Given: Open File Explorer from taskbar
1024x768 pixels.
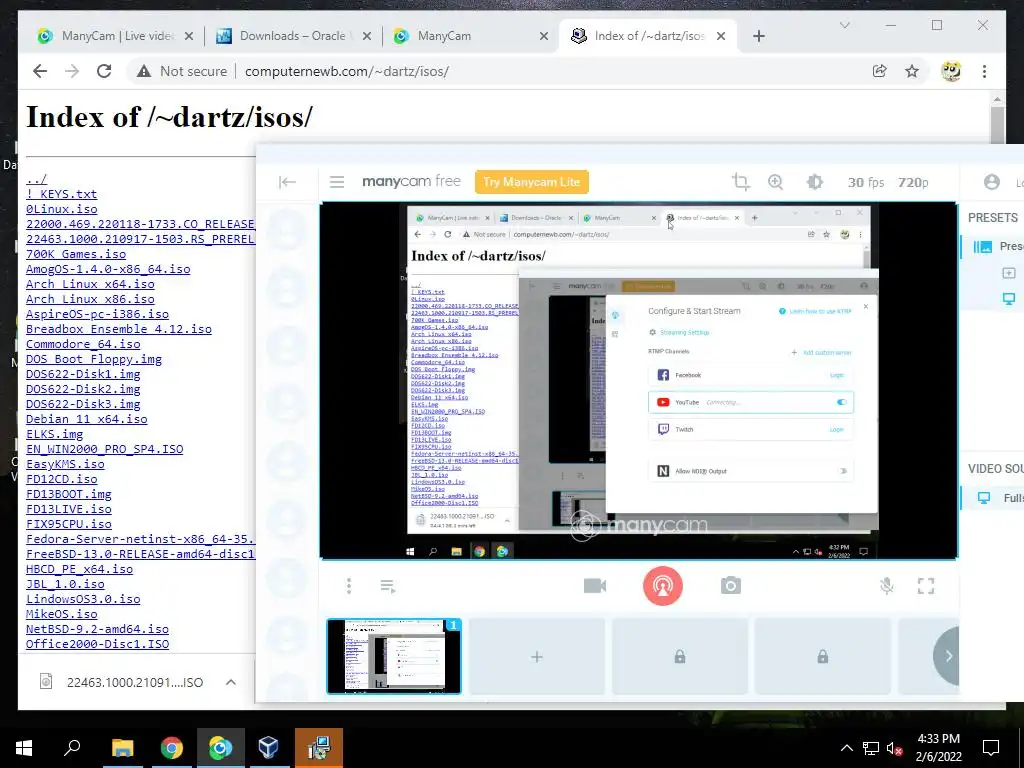Looking at the screenshot, I should coord(122,748).
